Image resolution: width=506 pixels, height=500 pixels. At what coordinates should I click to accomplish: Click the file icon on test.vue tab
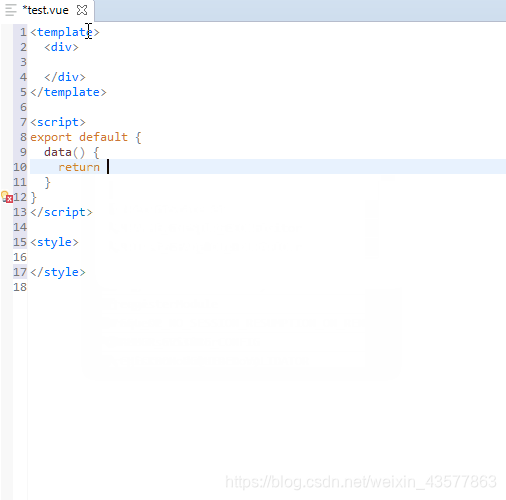click(x=11, y=10)
